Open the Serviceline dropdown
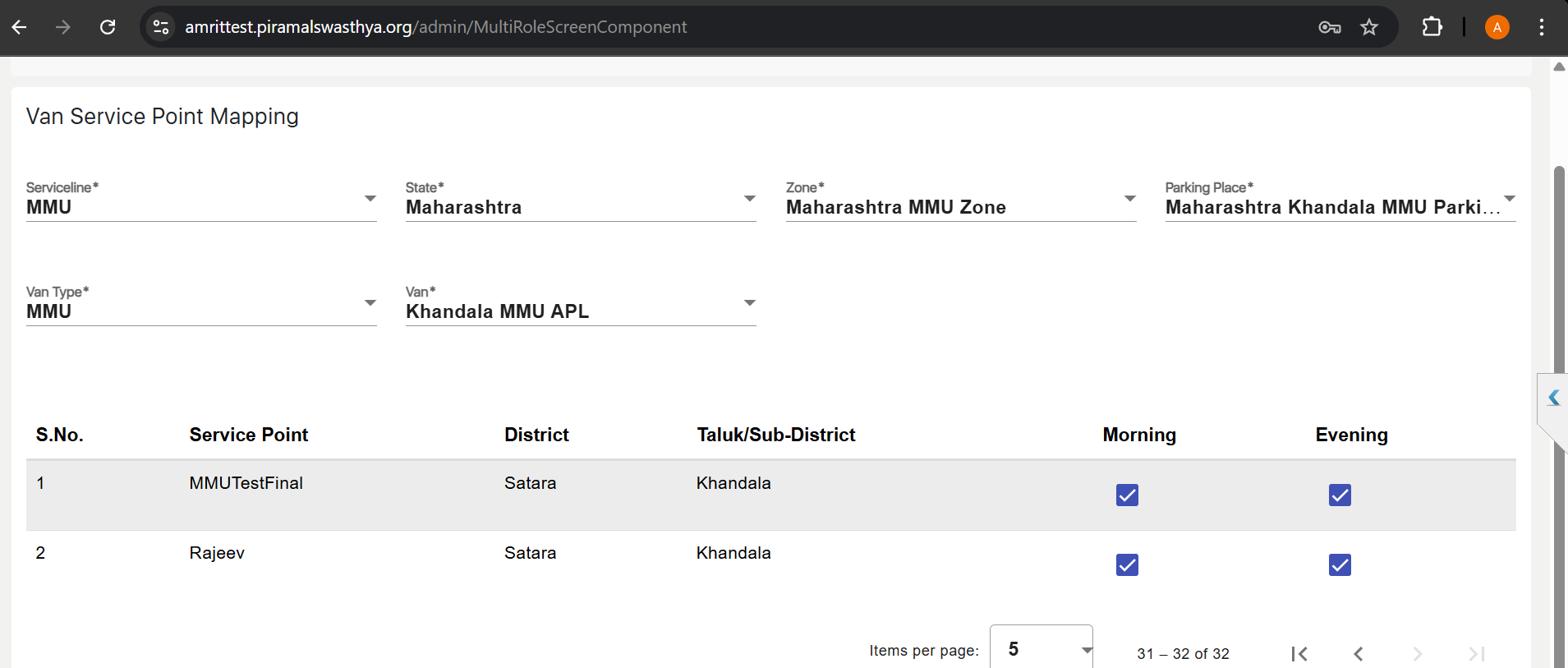The image size is (1568, 668). 201,206
